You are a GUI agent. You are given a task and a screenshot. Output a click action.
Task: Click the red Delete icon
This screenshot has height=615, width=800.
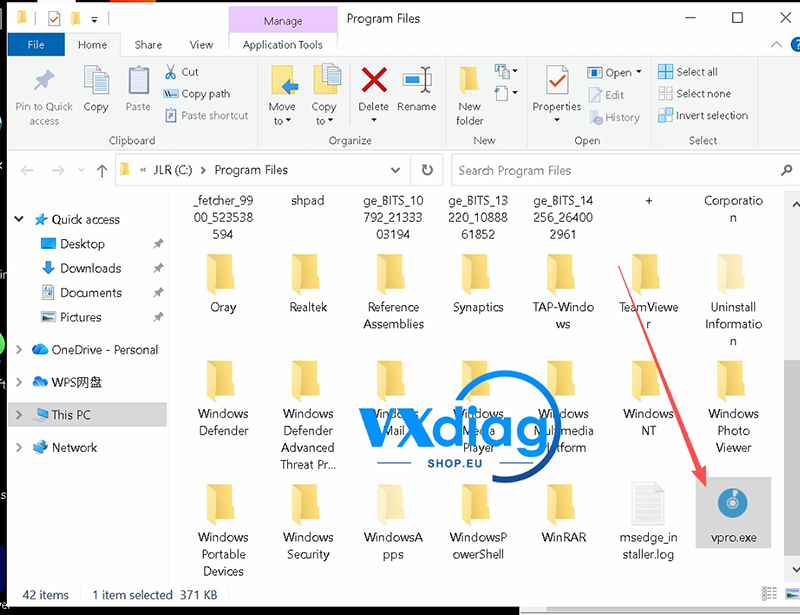(373, 81)
